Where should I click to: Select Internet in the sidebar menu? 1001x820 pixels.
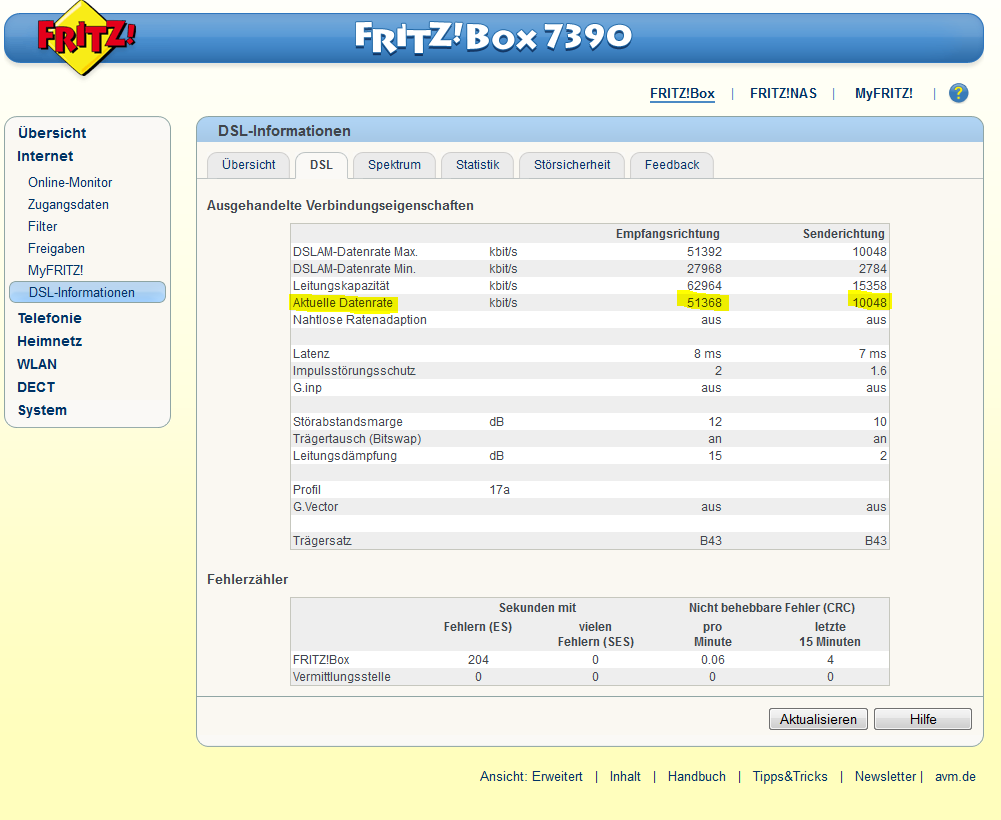pyautogui.click(x=45, y=156)
